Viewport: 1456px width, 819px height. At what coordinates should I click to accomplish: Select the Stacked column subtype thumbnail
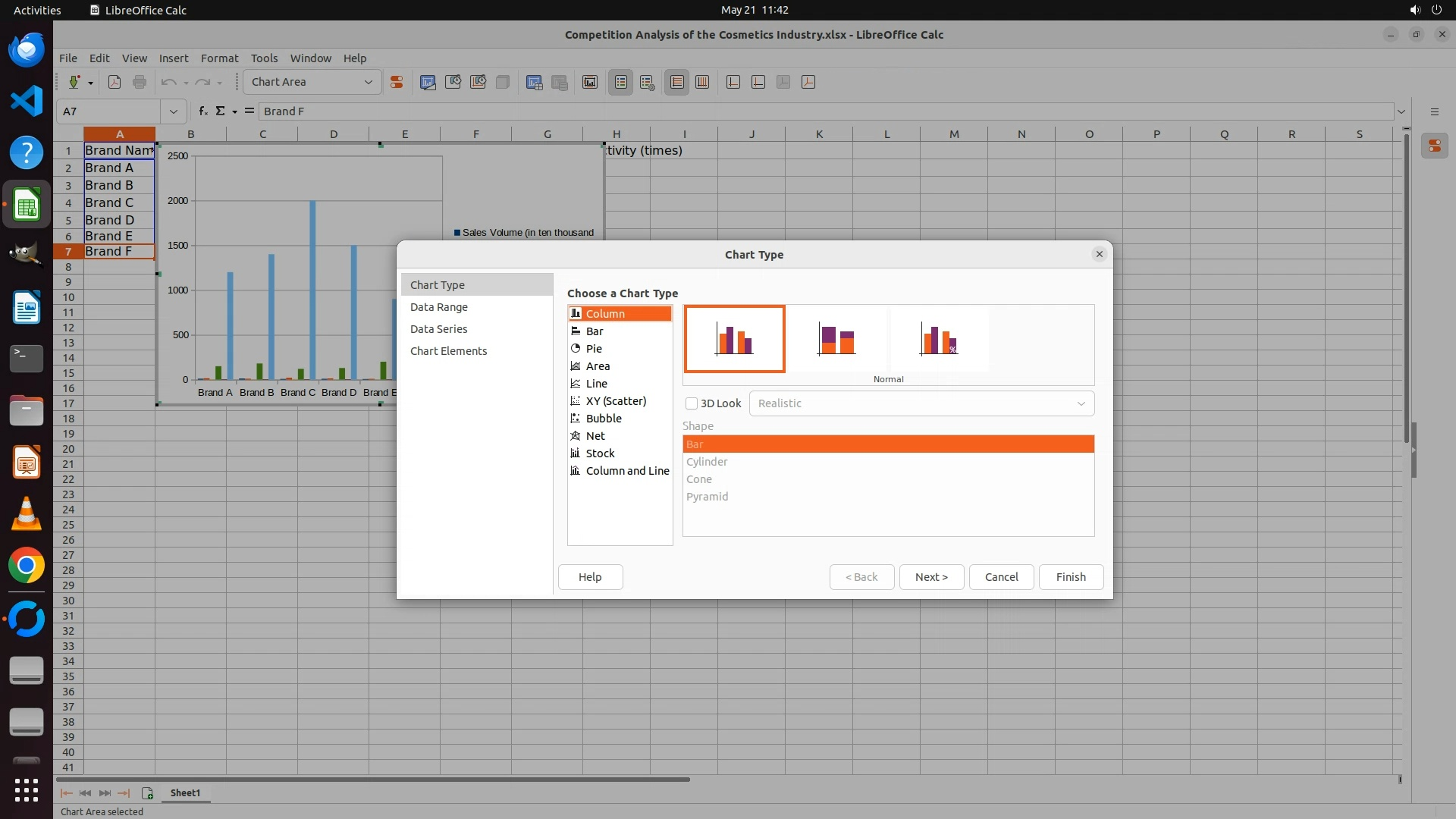836,339
